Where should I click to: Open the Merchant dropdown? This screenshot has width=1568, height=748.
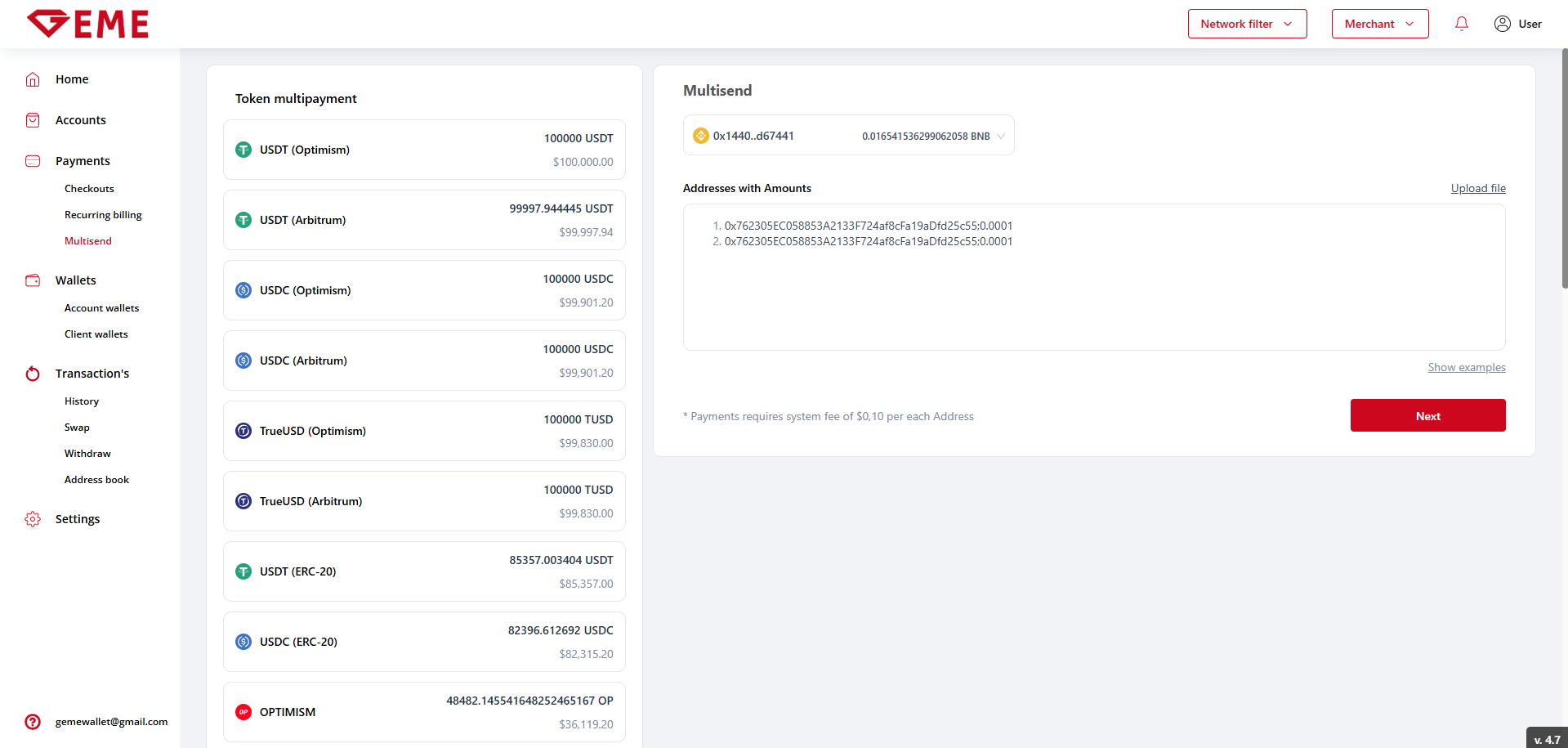[1379, 24]
